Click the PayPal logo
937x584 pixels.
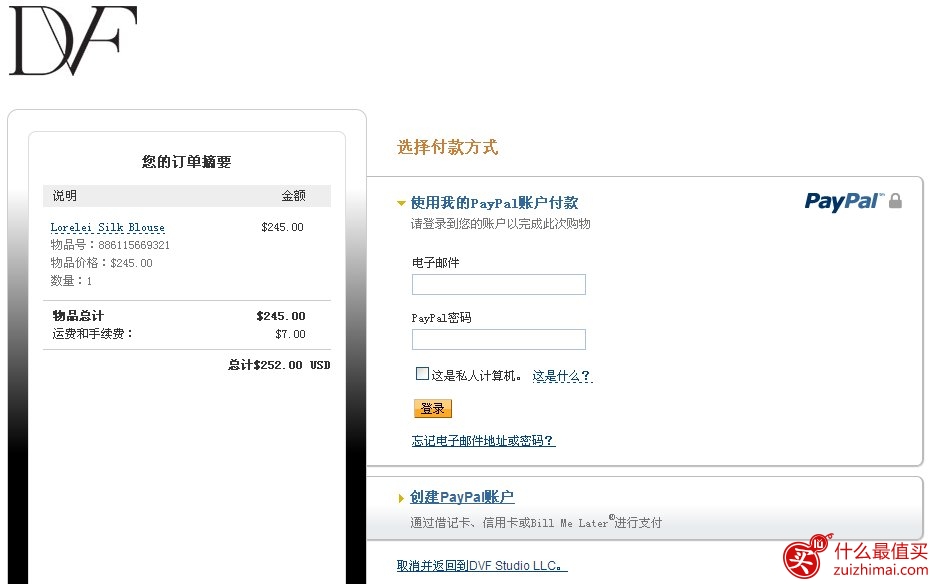coord(844,201)
